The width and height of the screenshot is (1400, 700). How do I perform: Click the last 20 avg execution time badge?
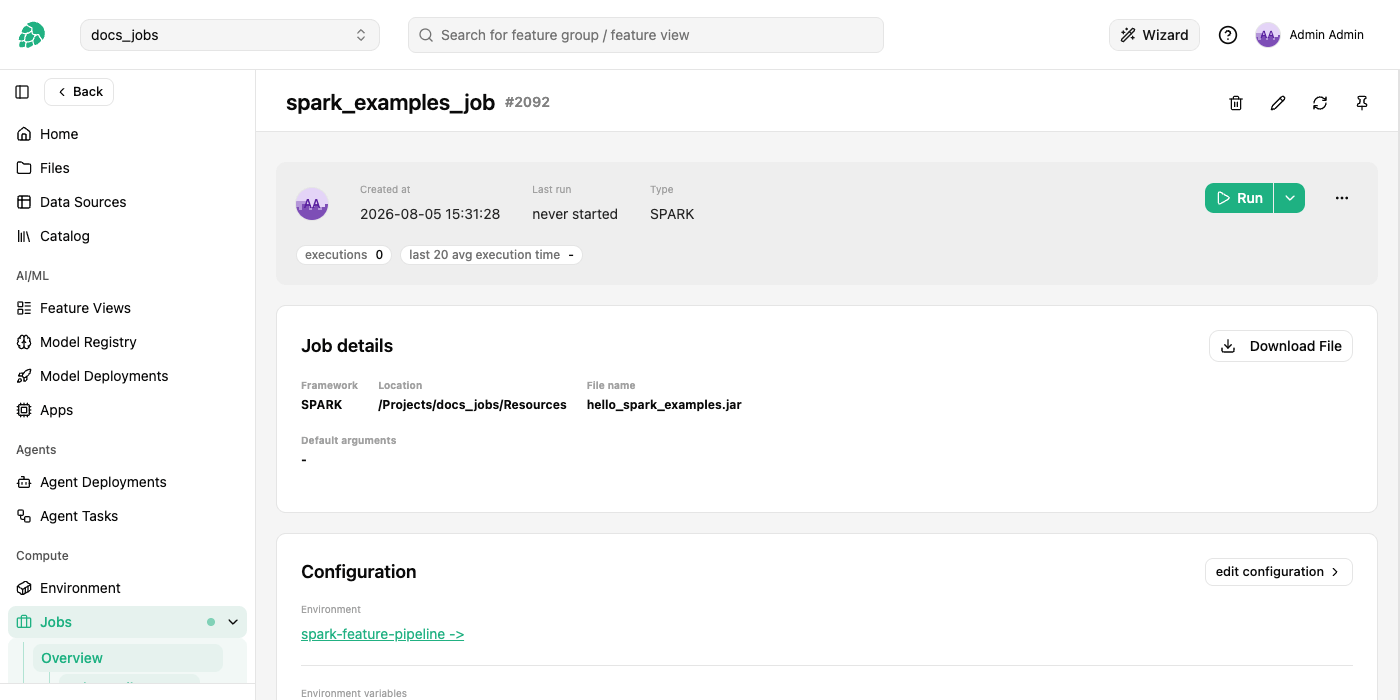(x=491, y=255)
